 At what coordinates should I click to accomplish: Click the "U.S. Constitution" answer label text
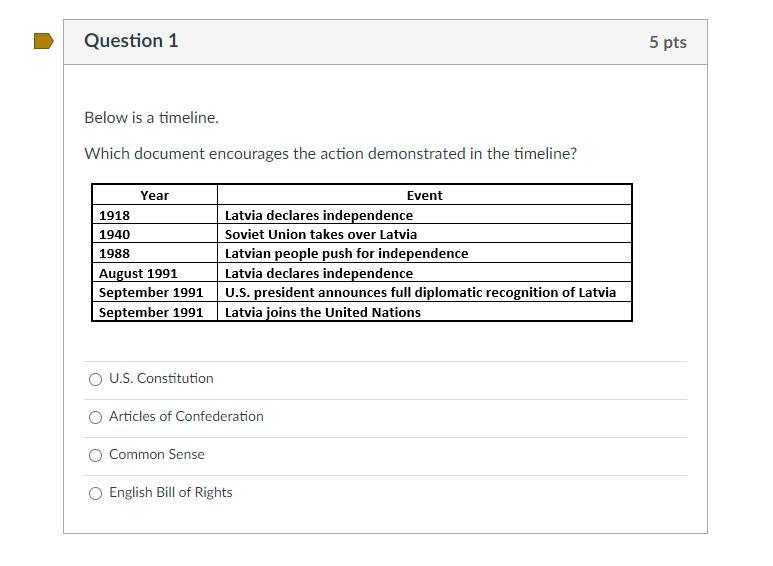(x=161, y=378)
